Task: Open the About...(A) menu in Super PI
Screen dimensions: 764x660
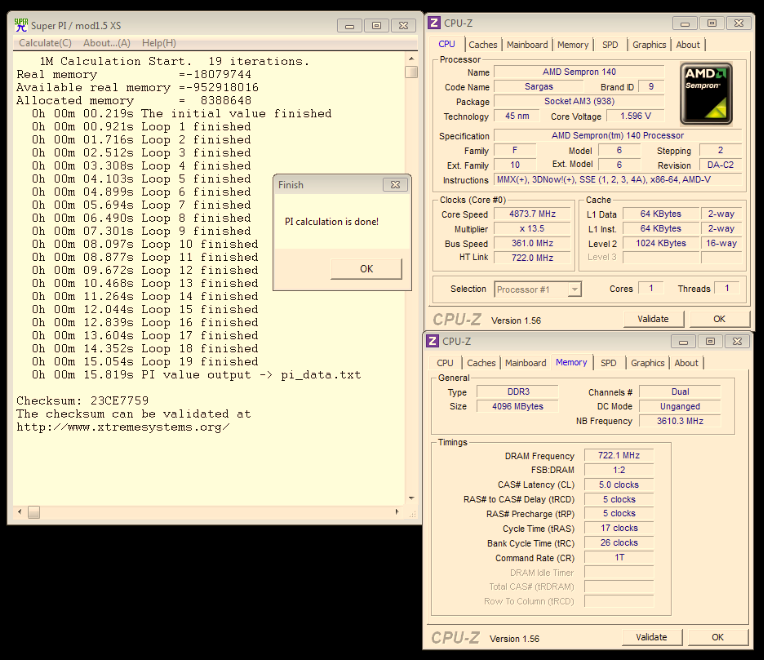Action: 107,43
